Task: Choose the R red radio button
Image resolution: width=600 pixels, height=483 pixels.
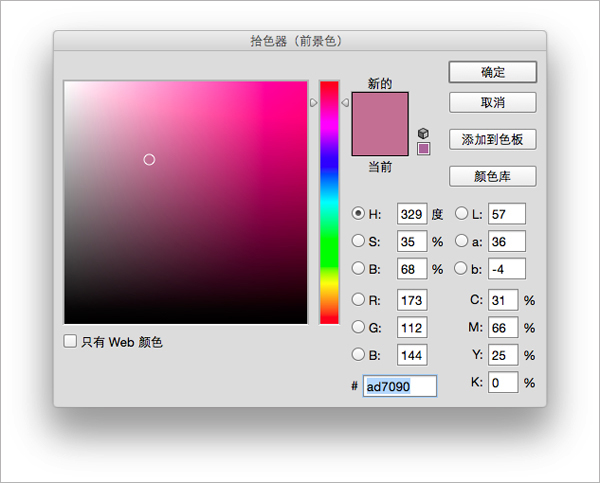Action: pyautogui.click(x=358, y=300)
